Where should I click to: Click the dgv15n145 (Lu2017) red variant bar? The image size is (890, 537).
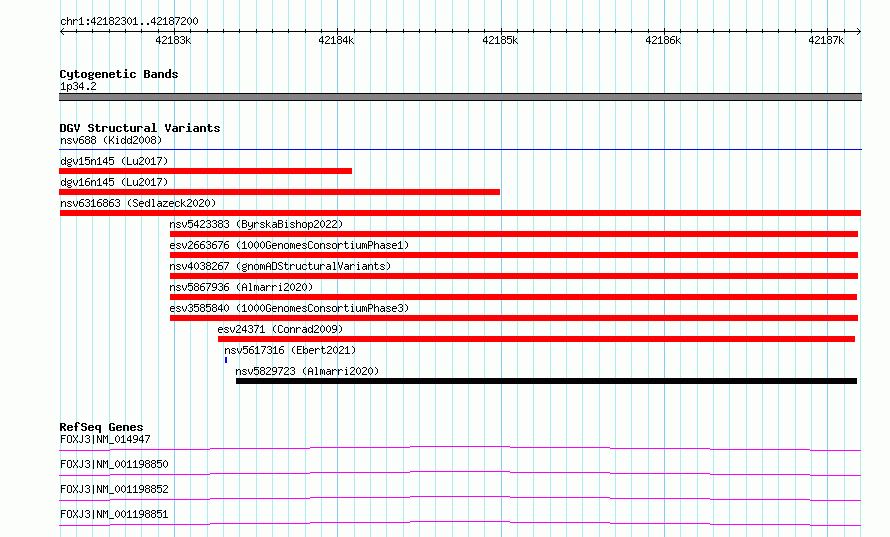(205, 171)
